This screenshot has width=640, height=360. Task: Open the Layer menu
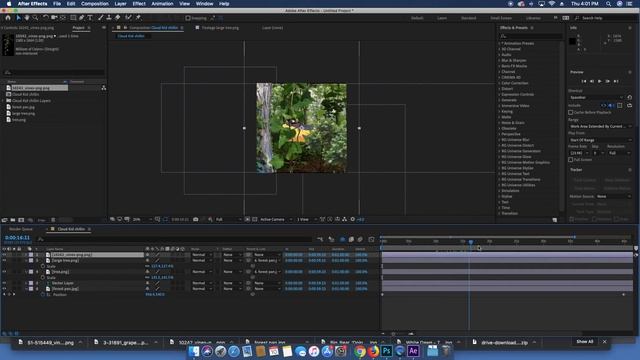pos(120,4)
